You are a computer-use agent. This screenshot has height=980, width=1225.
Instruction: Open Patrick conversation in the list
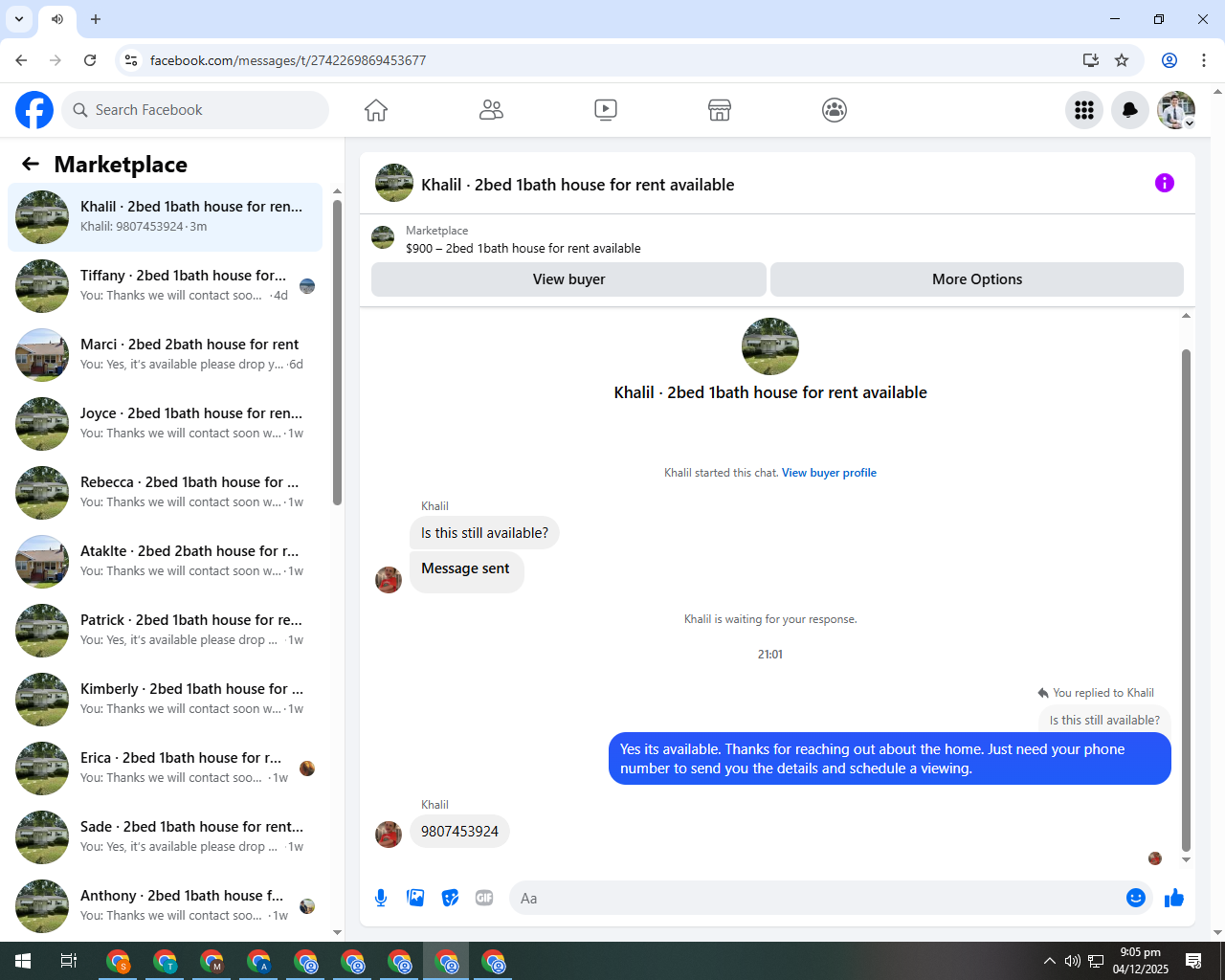(165, 631)
